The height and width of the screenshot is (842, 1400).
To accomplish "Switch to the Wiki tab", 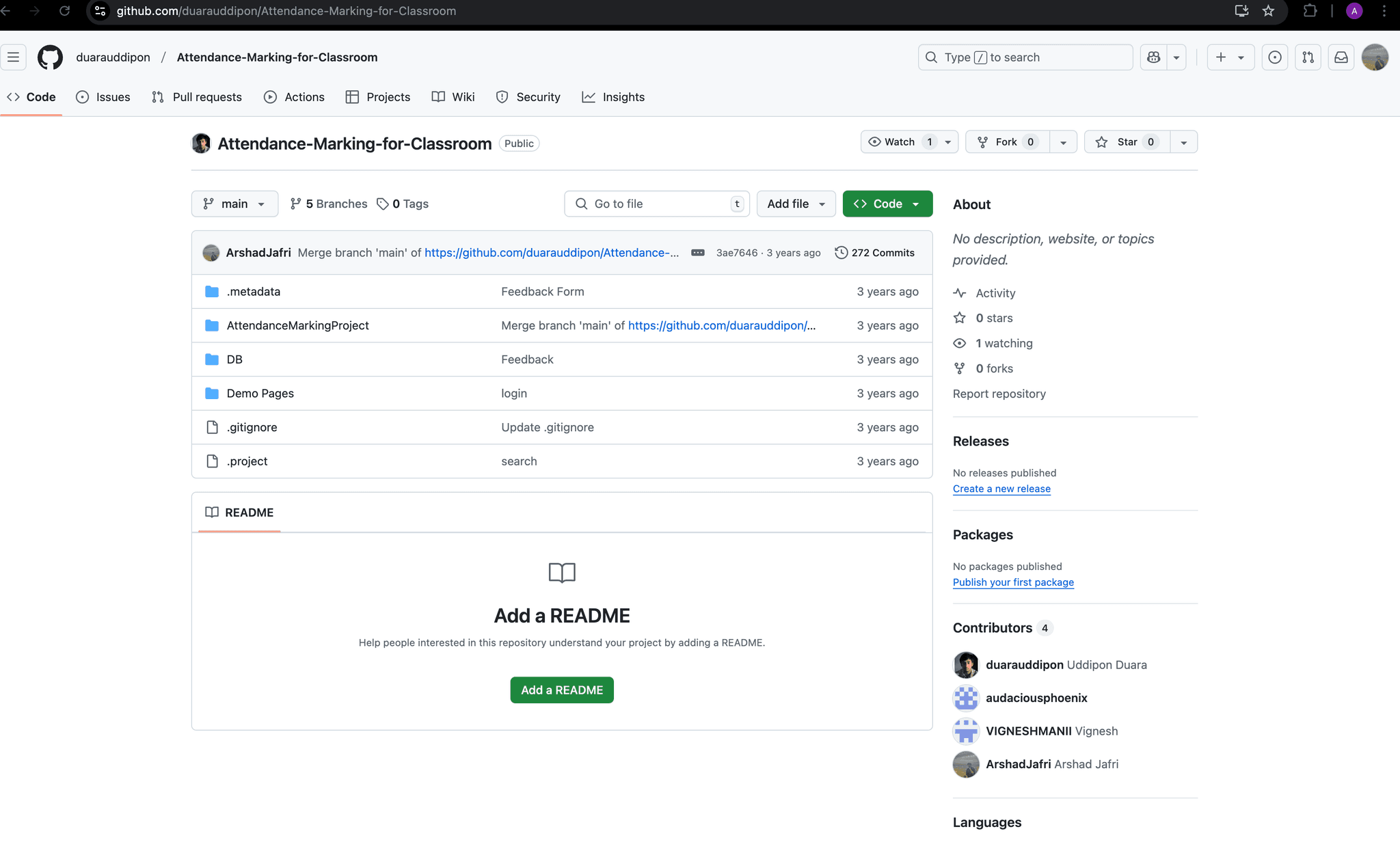I will (x=453, y=97).
